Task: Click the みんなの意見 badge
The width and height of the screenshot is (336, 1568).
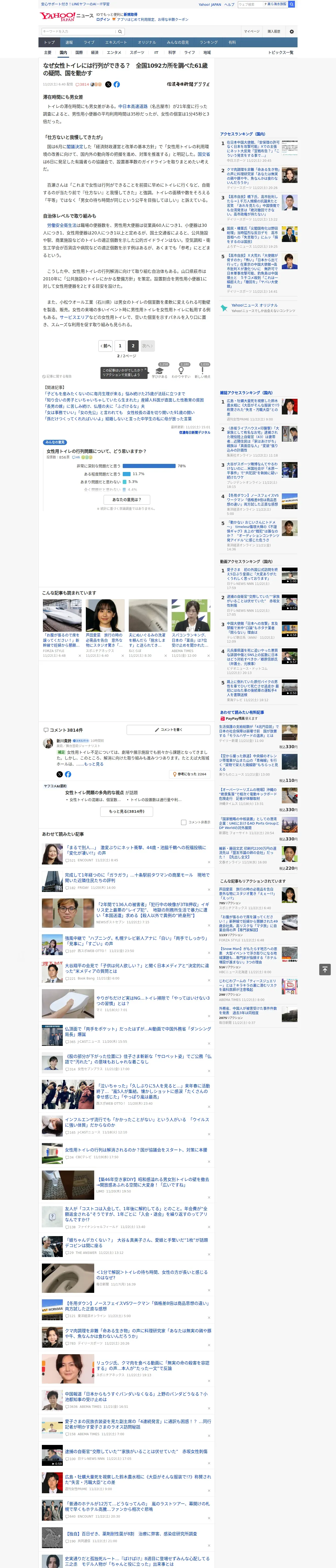Action: tap(55, 442)
